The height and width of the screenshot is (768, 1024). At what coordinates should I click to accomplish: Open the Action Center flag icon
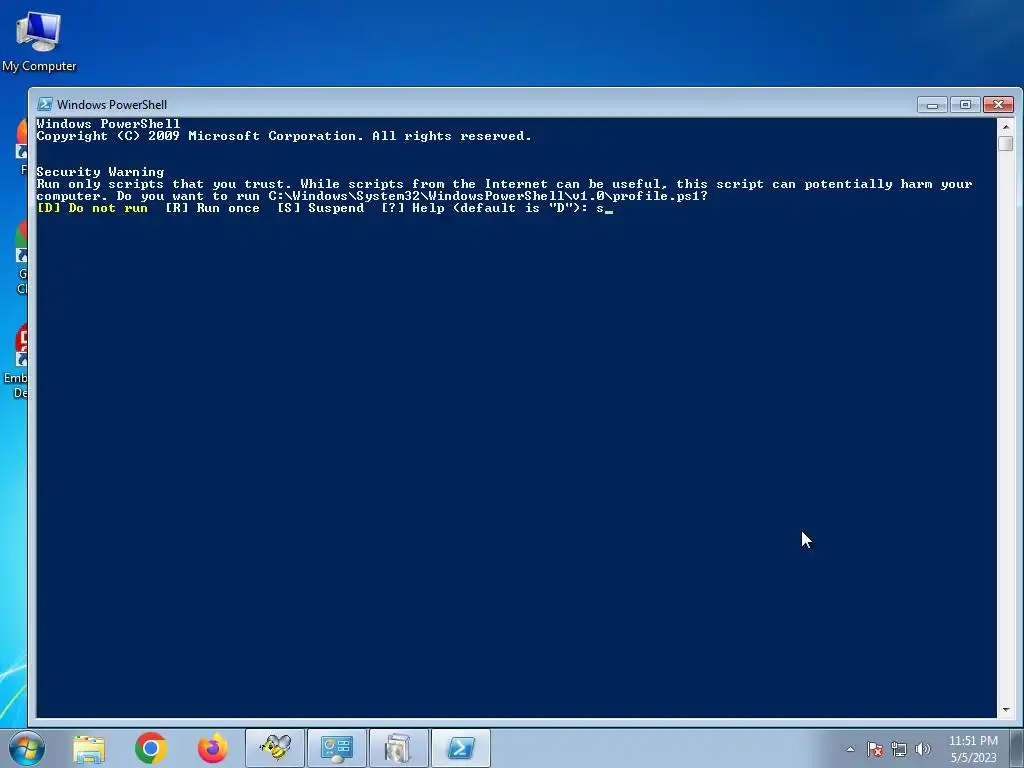click(874, 749)
